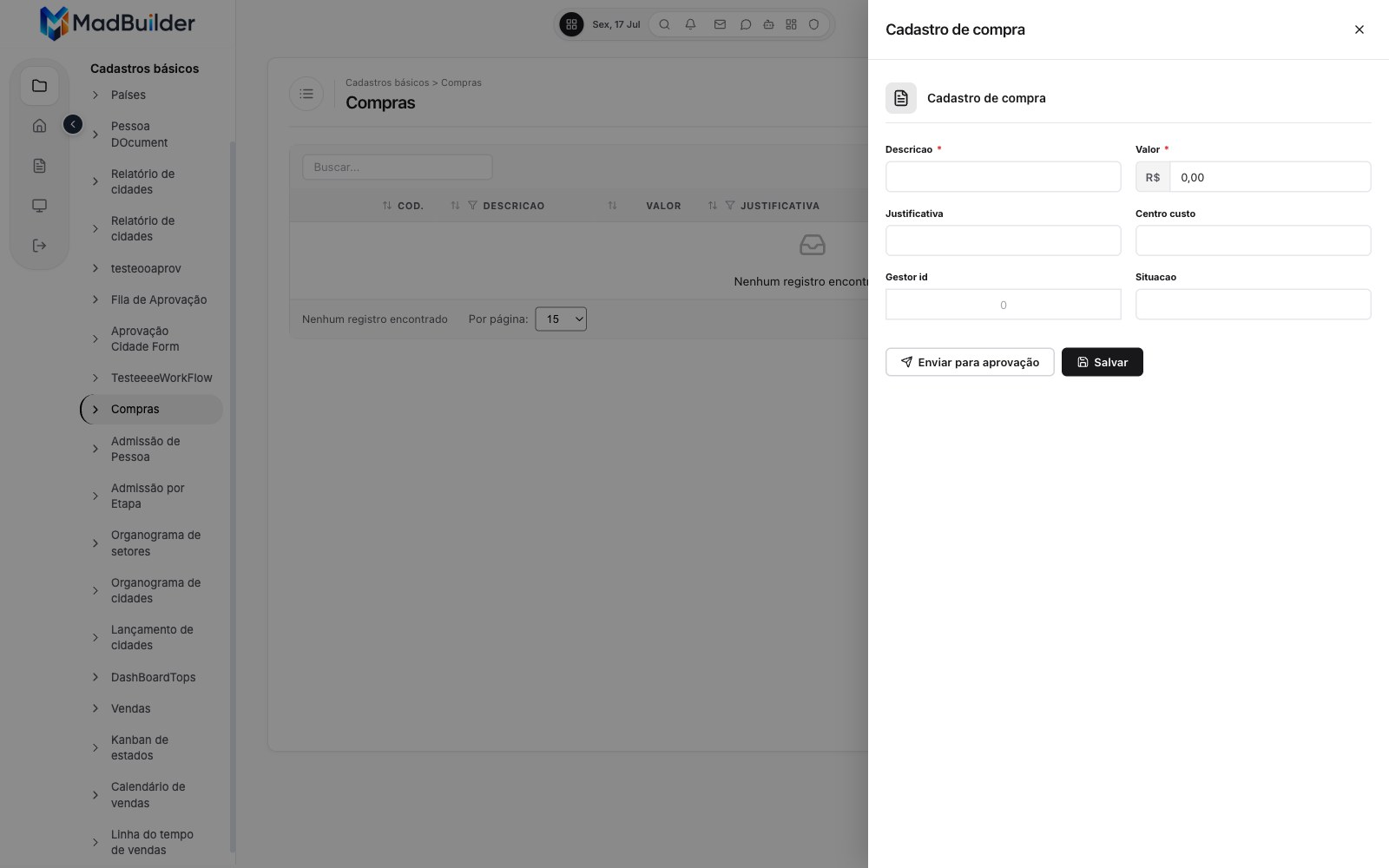This screenshot has height=868, width=1389.
Task: Open the apps grid button next to the date
Action: pos(571,24)
